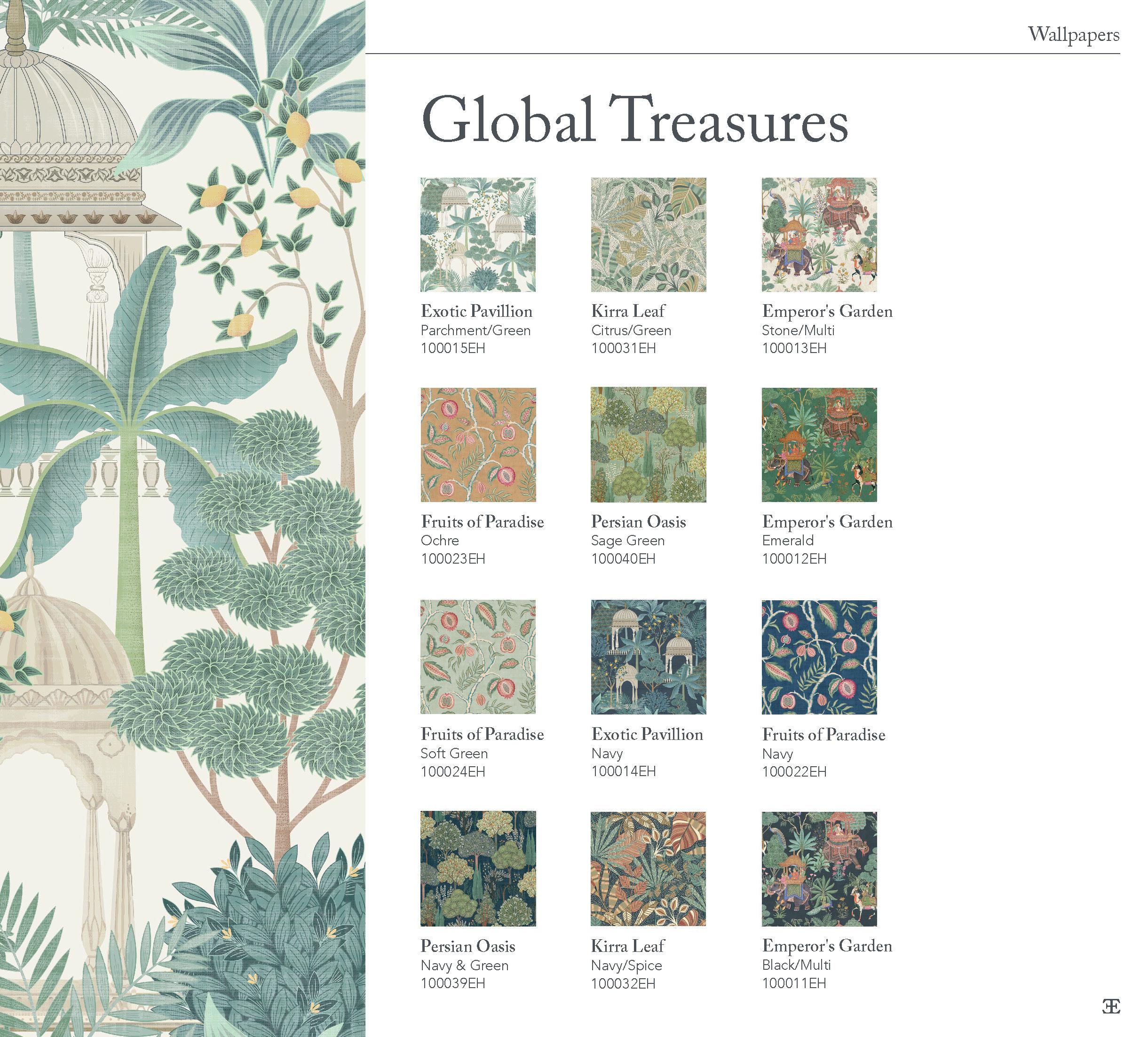This screenshot has height=1037, width=1148.
Task: Click the EH logo icon at the bottom right
Action: 1111,1006
